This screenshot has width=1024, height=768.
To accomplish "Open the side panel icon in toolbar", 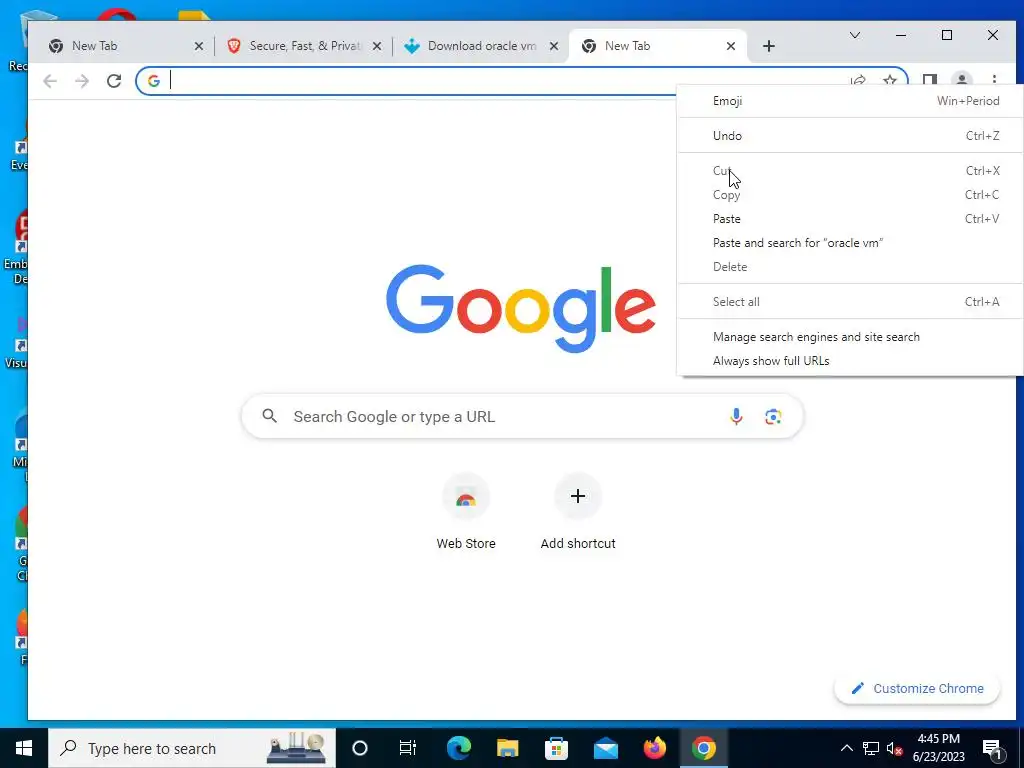I will point(929,80).
